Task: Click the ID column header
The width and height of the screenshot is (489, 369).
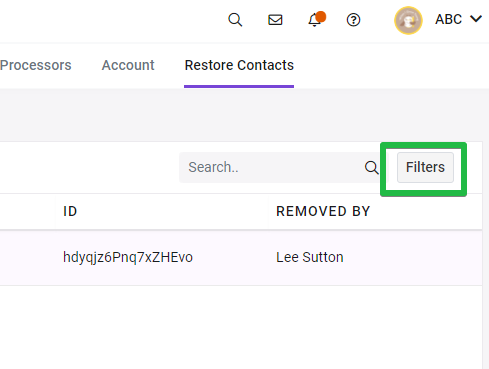Action: click(x=70, y=211)
